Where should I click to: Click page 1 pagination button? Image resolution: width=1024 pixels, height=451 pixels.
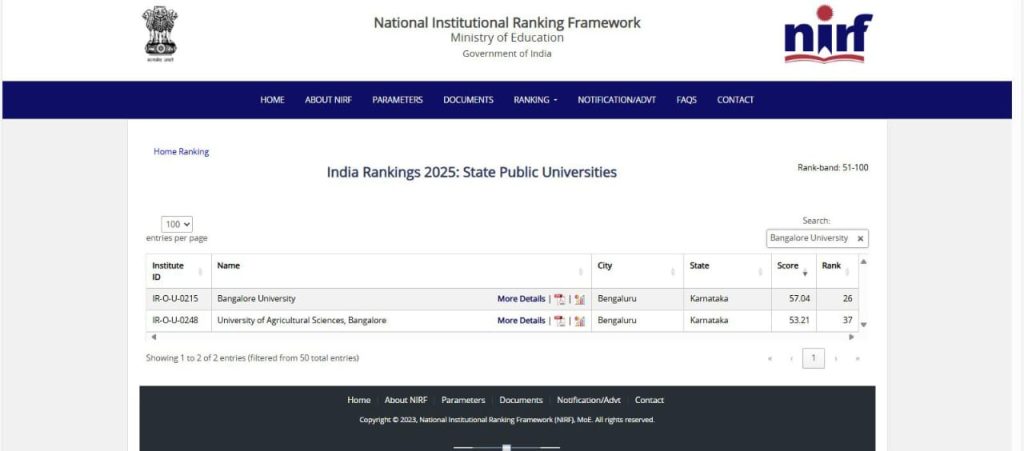[813, 358]
